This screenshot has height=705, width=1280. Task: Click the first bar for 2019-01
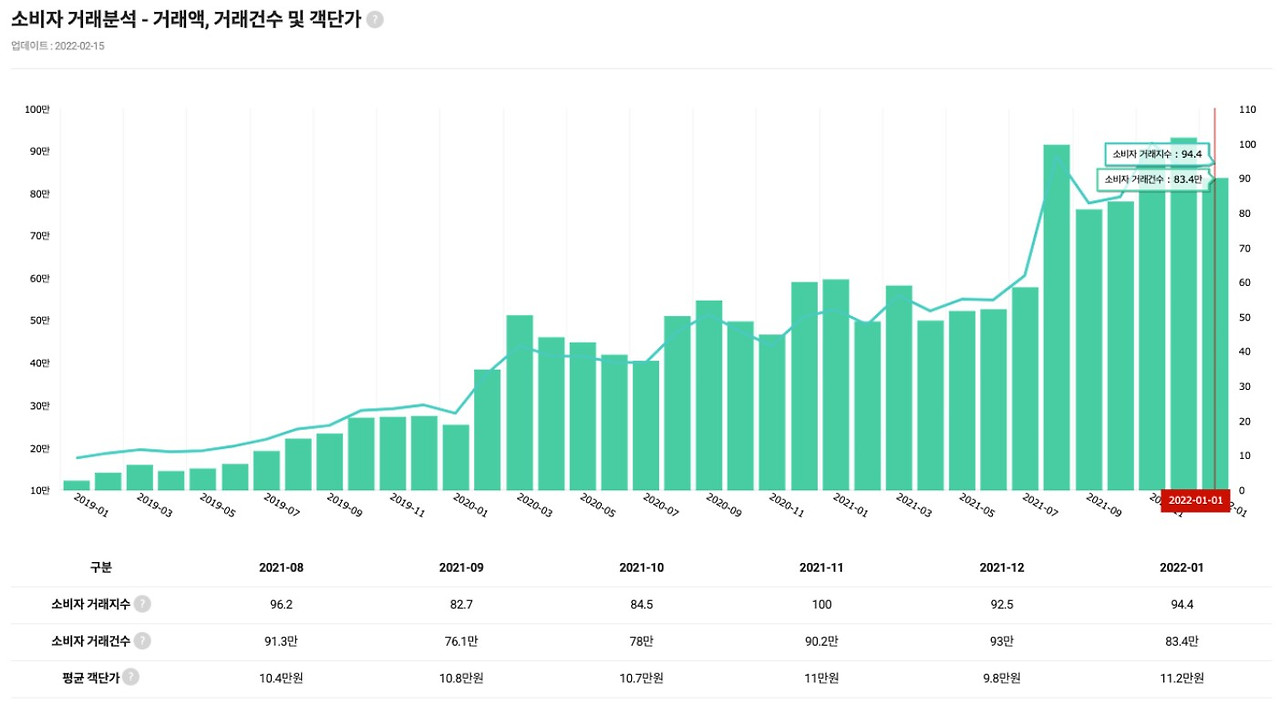[75, 485]
